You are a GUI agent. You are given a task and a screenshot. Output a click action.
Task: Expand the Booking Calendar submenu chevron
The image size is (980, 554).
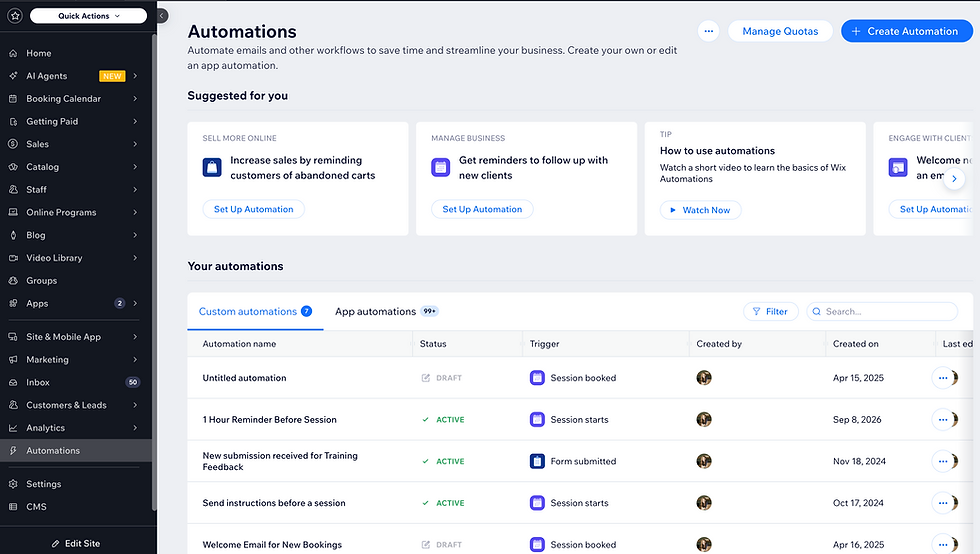tap(135, 99)
